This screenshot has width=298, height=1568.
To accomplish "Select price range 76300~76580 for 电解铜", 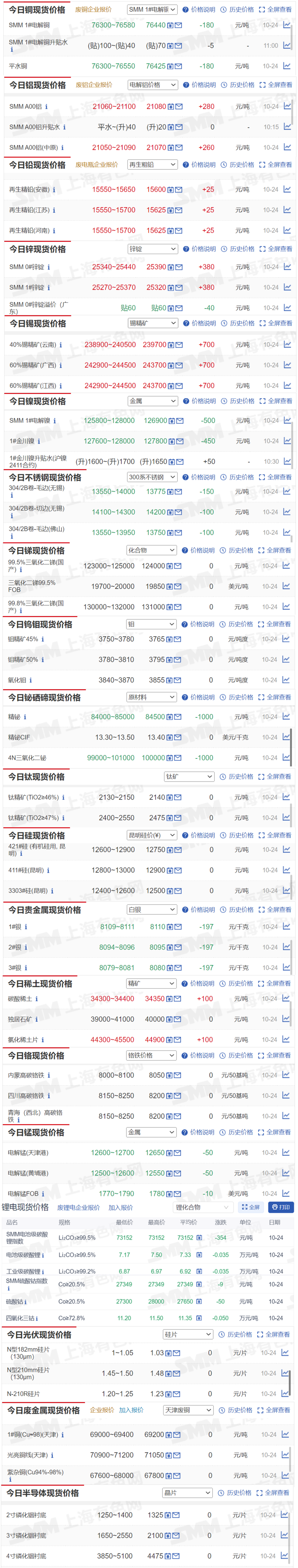I will click(113, 25).
